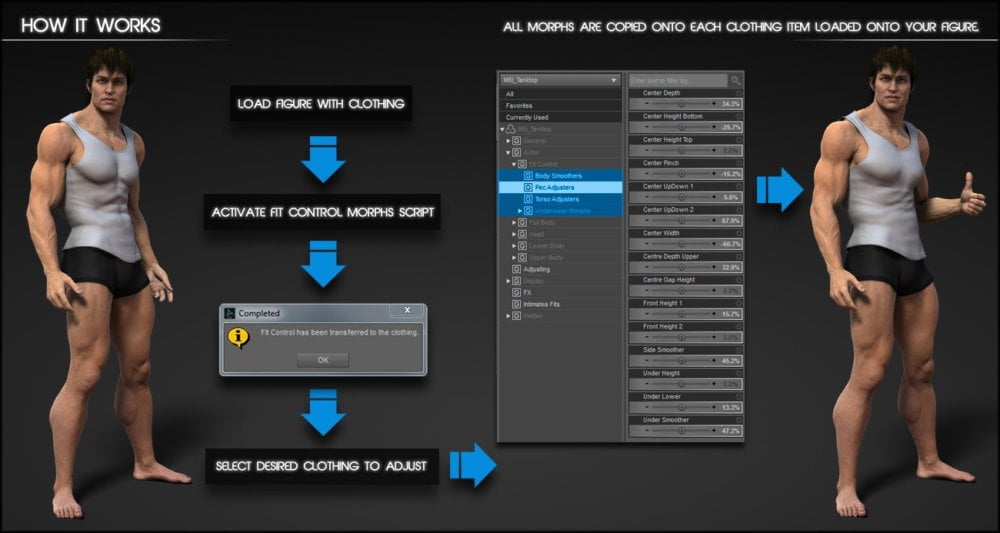The height and width of the screenshot is (533, 1000).
Task: Click the magnifier search icon beside filter field
Action: point(736,80)
